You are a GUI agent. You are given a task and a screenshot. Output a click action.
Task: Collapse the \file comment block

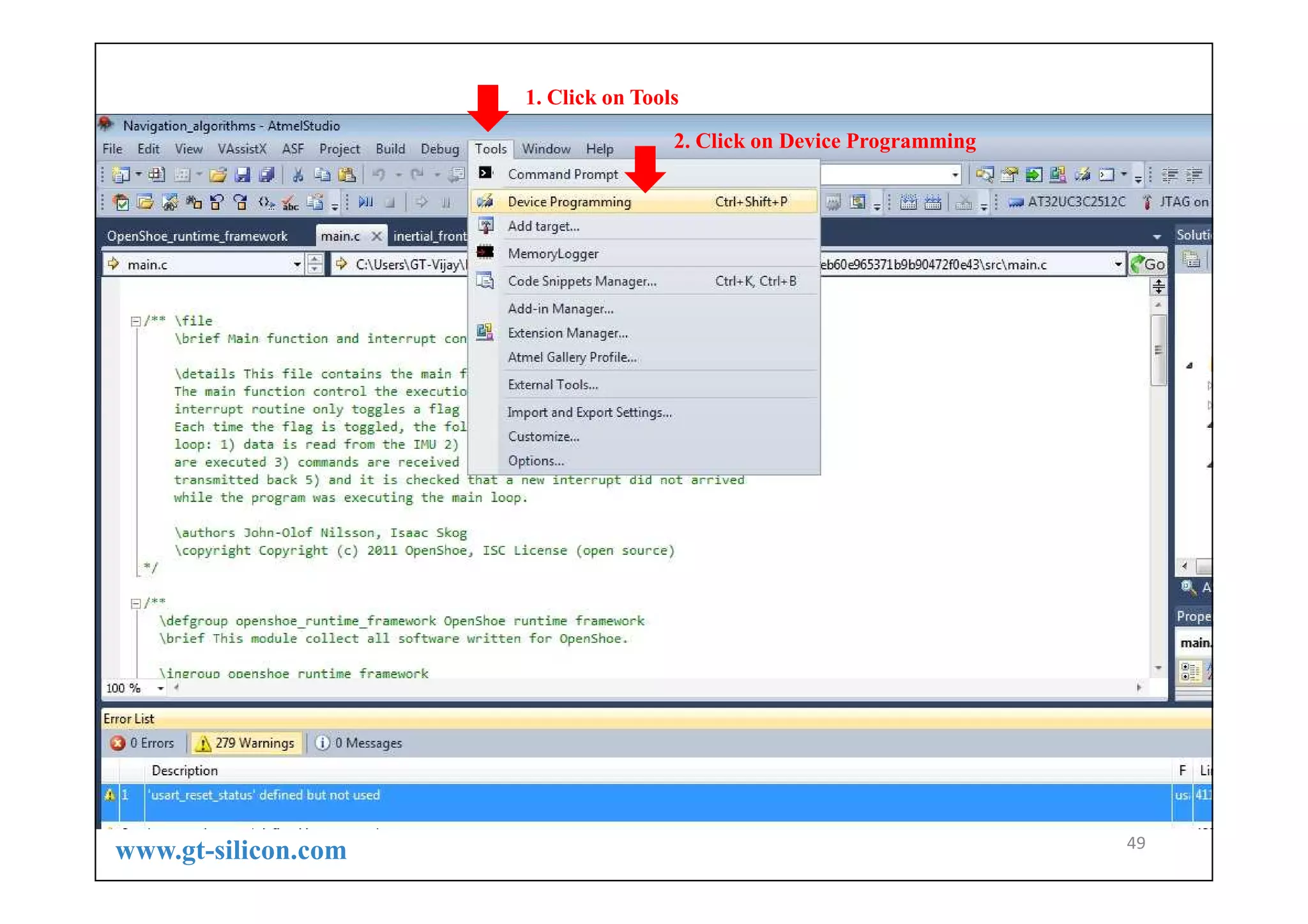[x=135, y=321]
